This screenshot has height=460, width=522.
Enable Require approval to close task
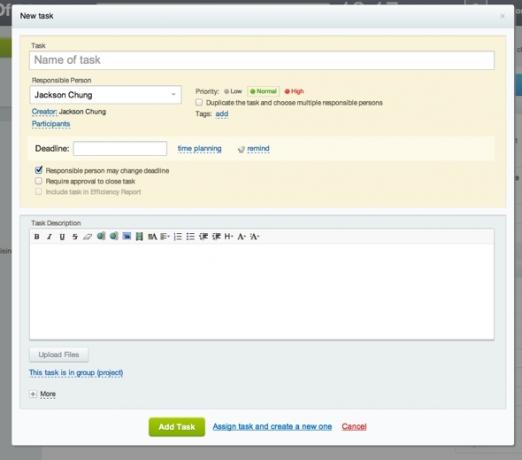point(39,181)
